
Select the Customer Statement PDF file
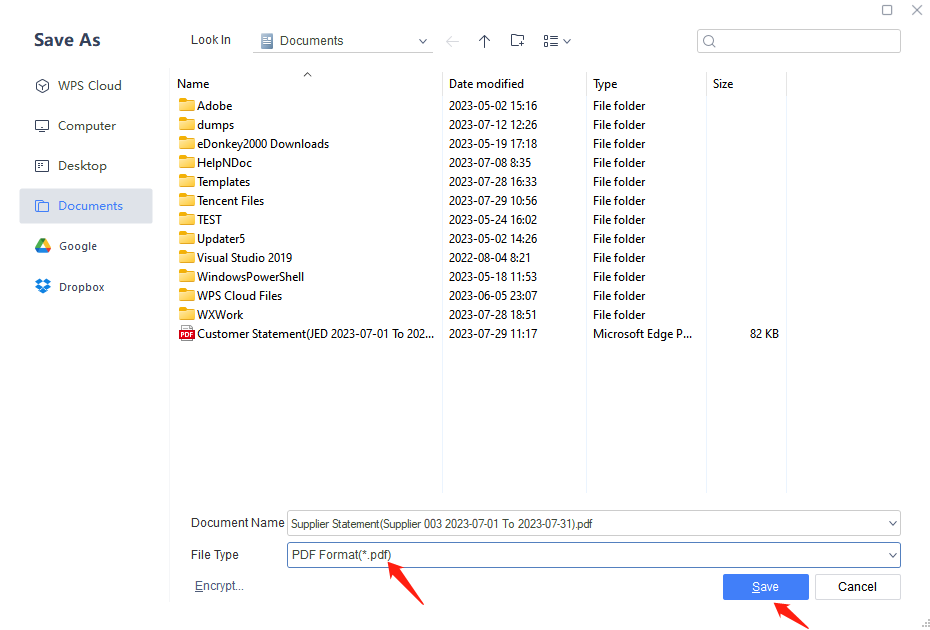coord(315,334)
